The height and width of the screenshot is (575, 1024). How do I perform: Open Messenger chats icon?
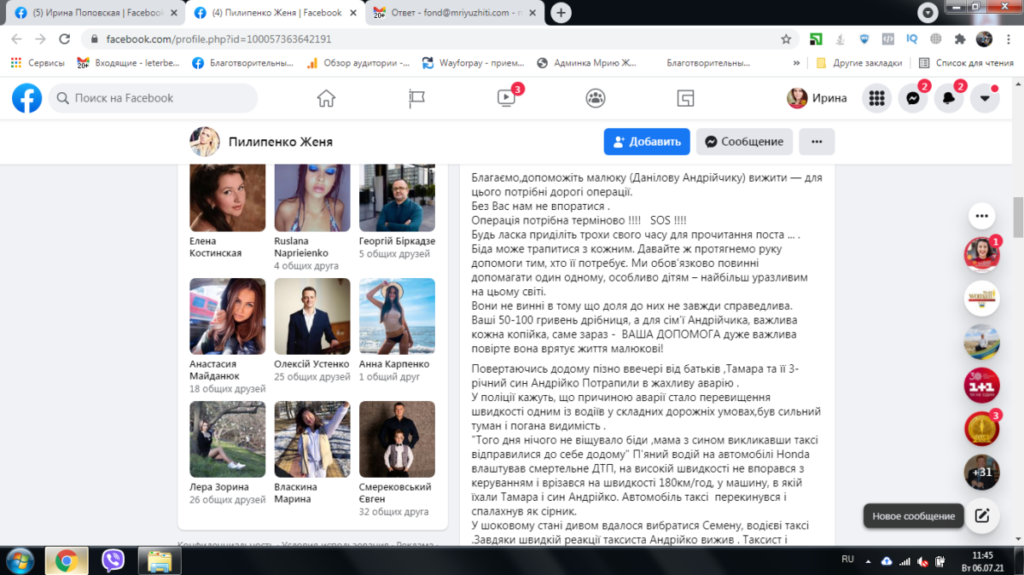click(x=912, y=98)
